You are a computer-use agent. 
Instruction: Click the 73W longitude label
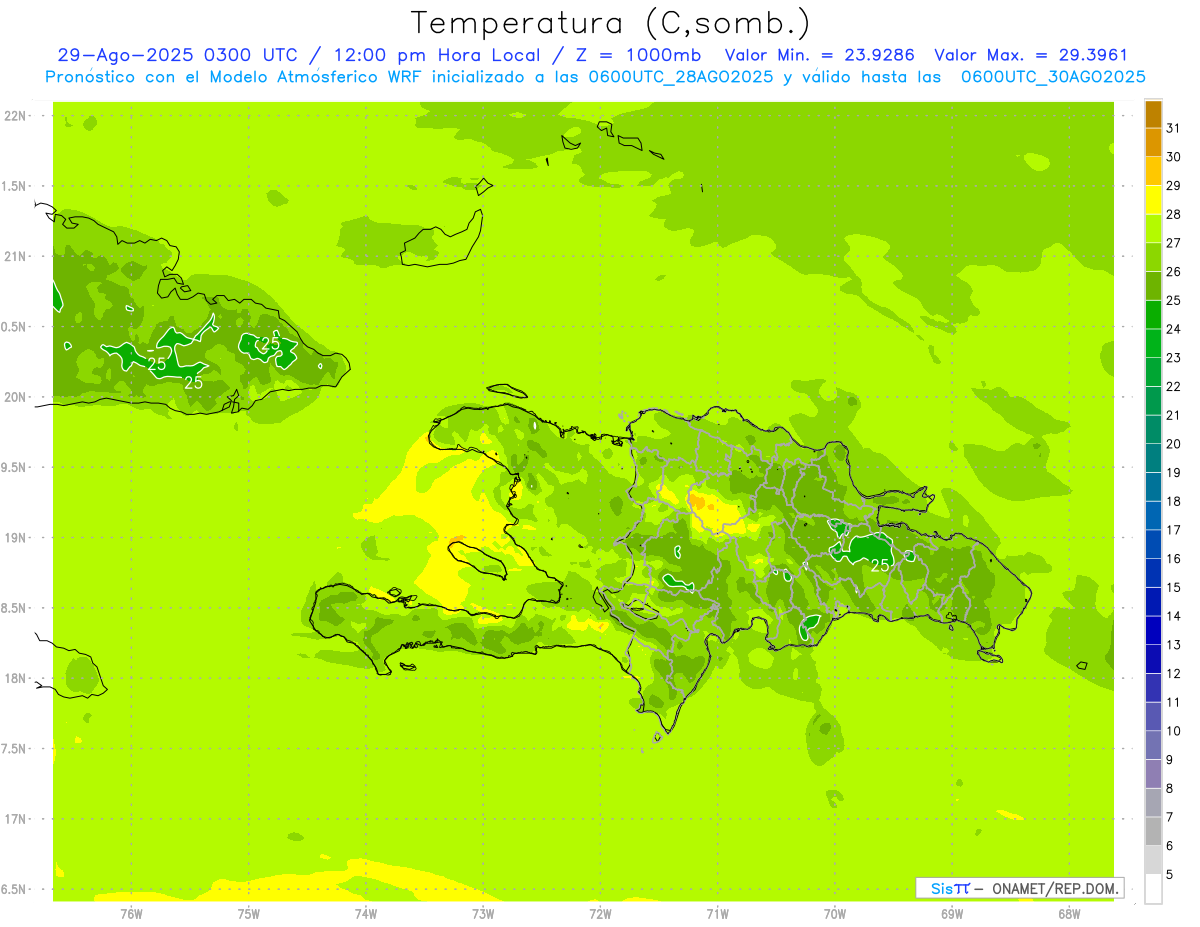tap(483, 913)
